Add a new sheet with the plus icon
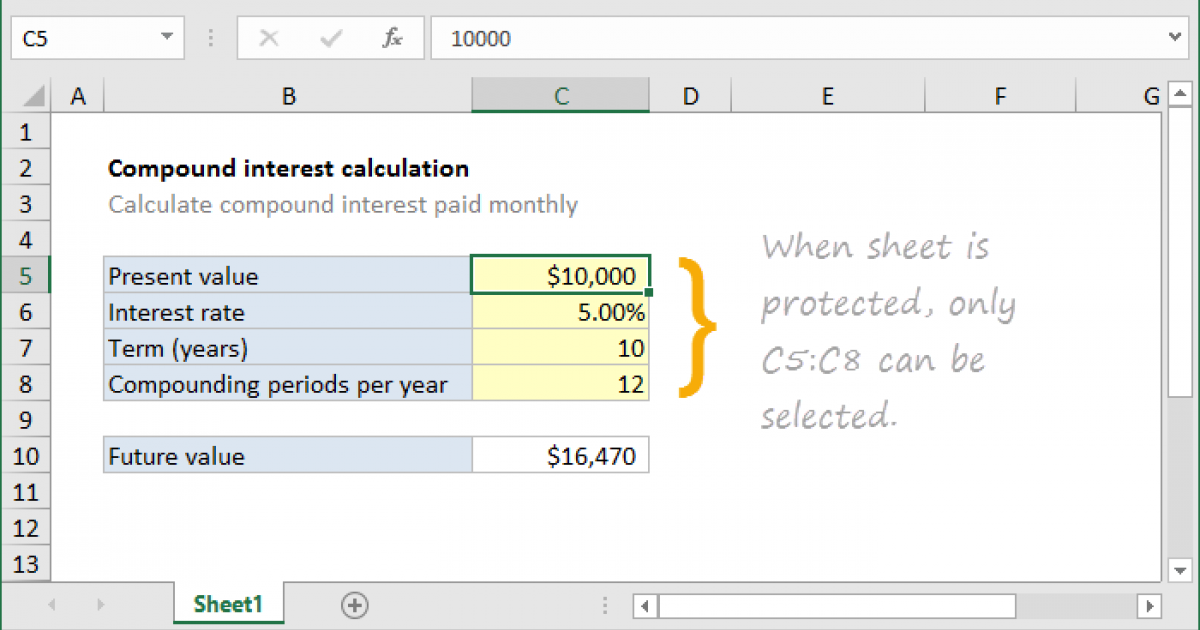 [x=355, y=604]
